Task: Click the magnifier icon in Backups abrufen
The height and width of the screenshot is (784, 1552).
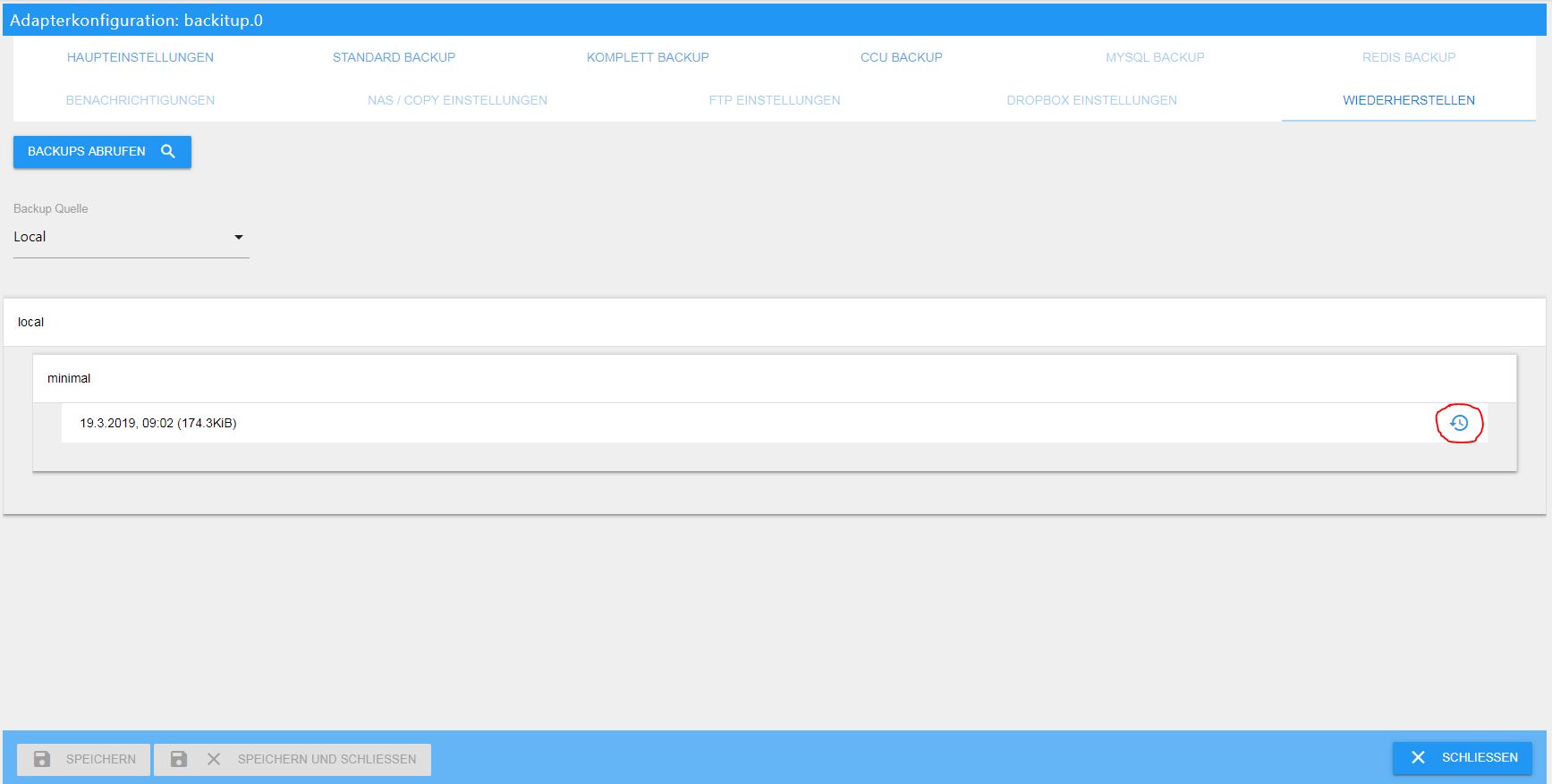Action: pyautogui.click(x=167, y=151)
